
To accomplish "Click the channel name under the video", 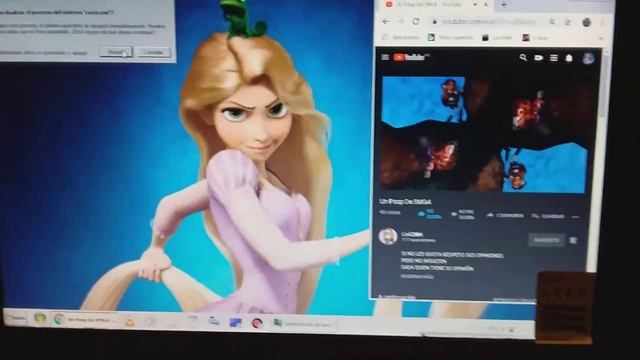I will tap(412, 234).
